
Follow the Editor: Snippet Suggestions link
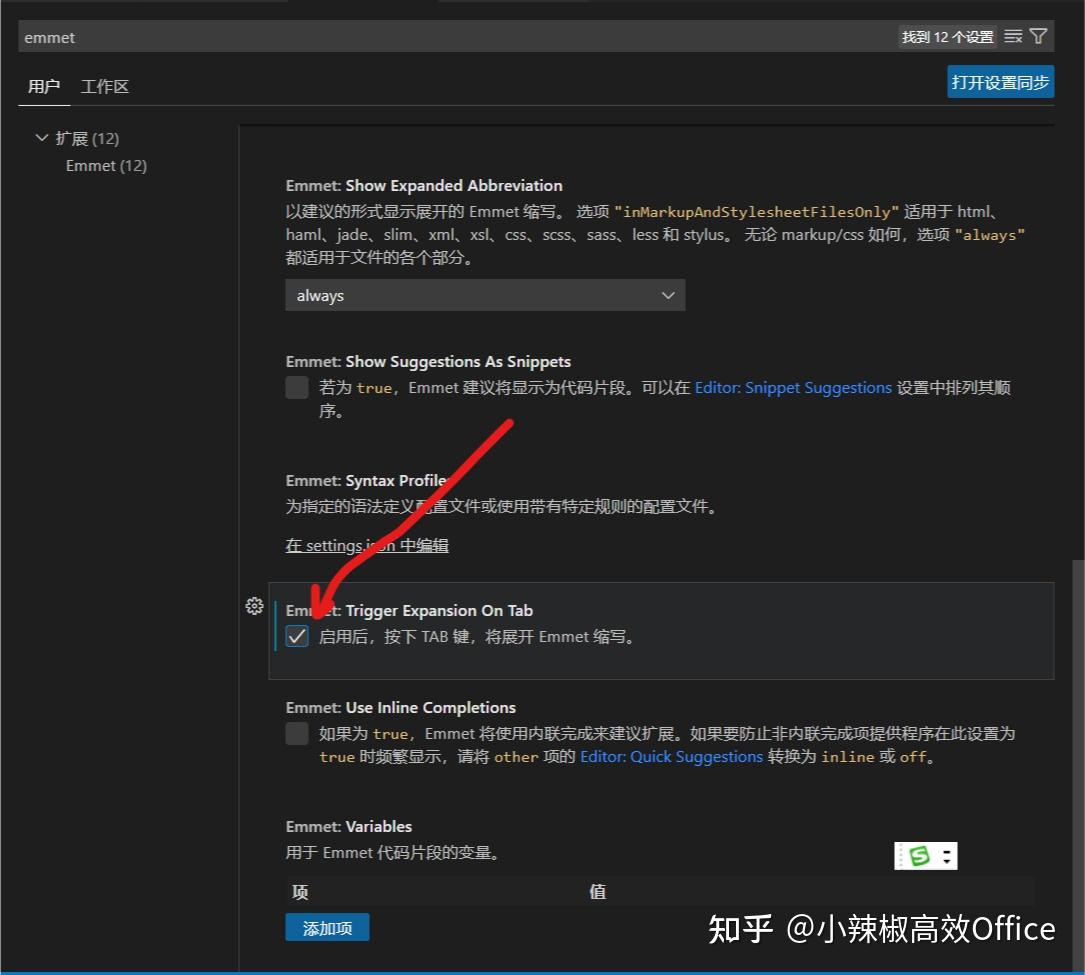coord(793,387)
